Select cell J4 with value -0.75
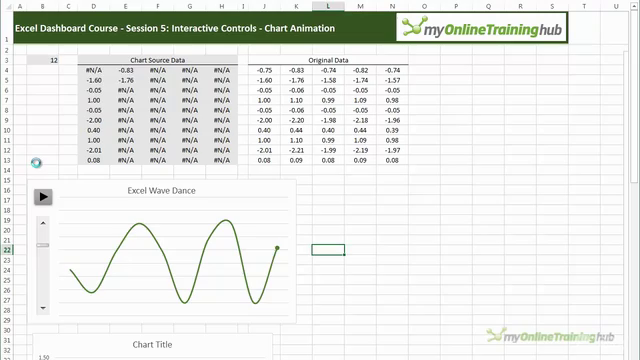 coord(264,70)
